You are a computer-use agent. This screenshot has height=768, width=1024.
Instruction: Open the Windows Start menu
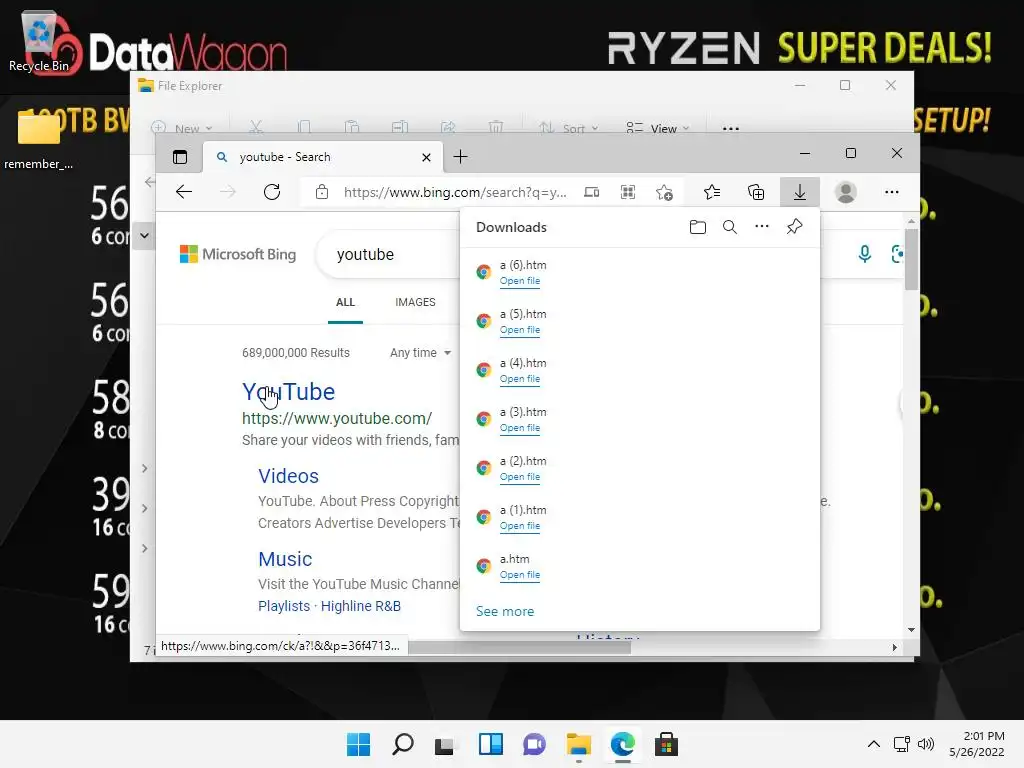point(358,744)
